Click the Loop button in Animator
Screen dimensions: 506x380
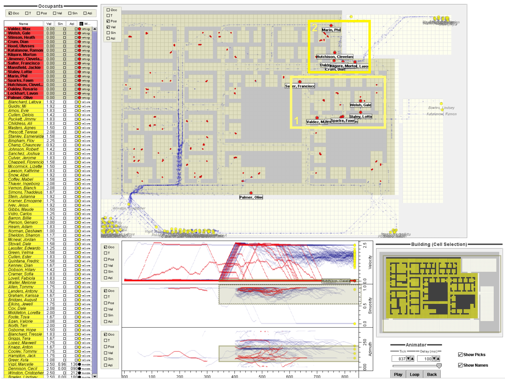(414, 374)
